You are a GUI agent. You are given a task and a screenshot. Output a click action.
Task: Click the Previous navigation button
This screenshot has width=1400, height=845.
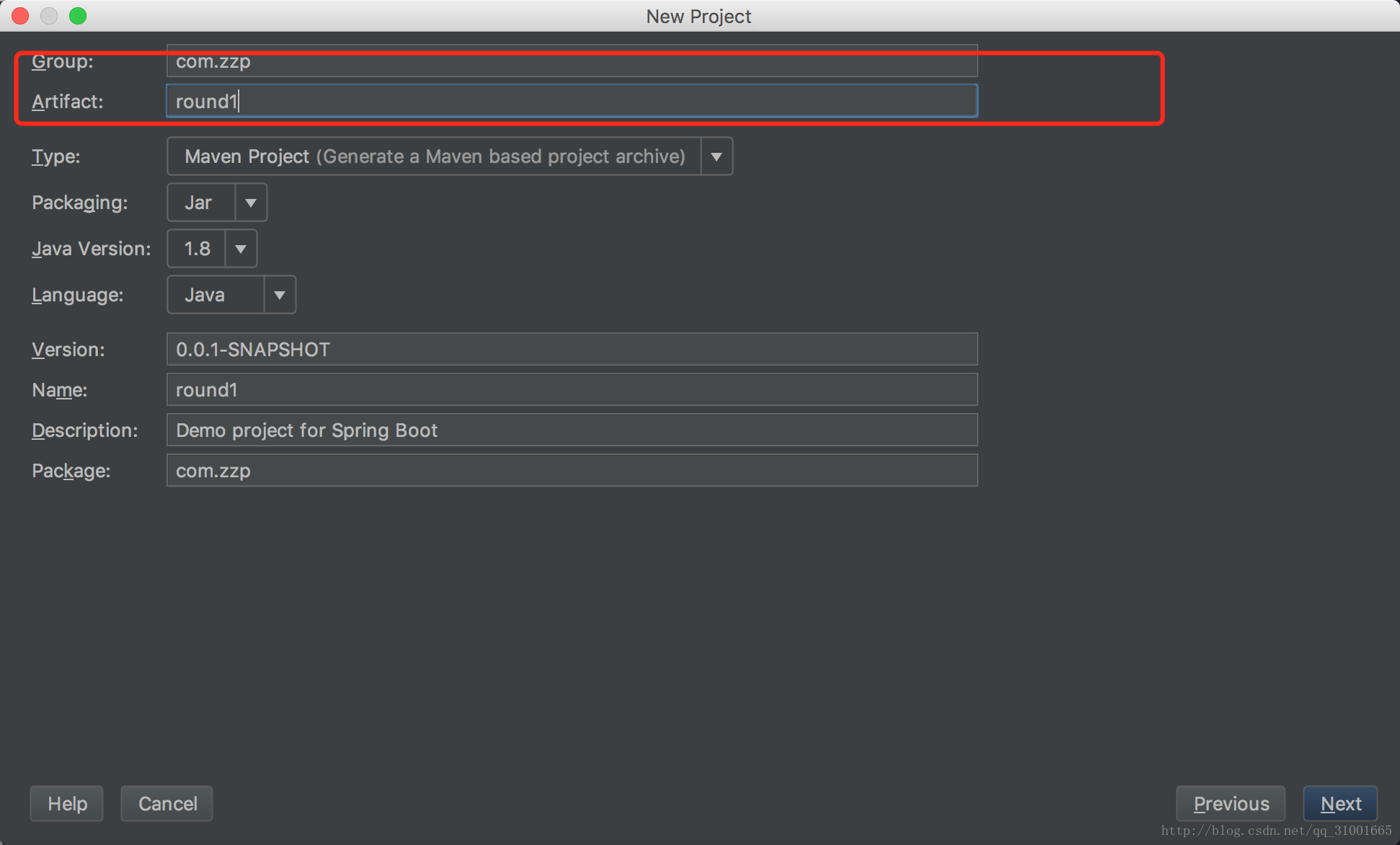[x=1232, y=803]
